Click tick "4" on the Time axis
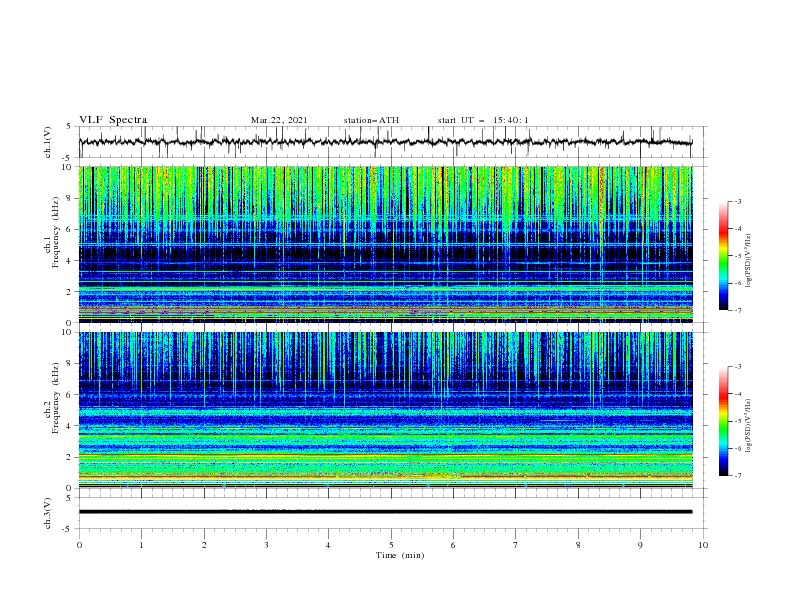792x612 pixels. [328, 545]
